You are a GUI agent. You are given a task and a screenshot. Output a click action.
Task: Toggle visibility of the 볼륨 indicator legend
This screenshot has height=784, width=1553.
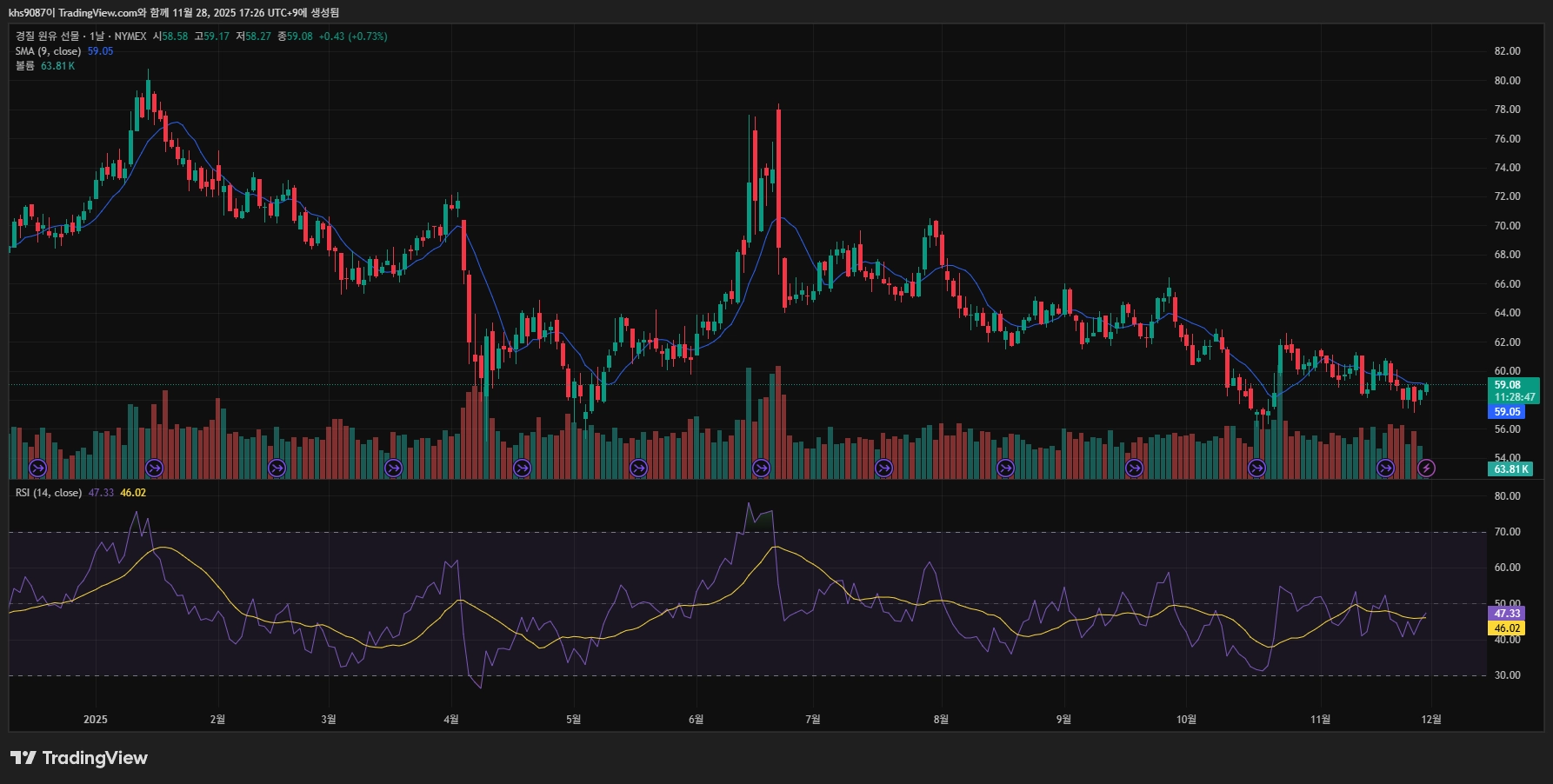click(24, 64)
